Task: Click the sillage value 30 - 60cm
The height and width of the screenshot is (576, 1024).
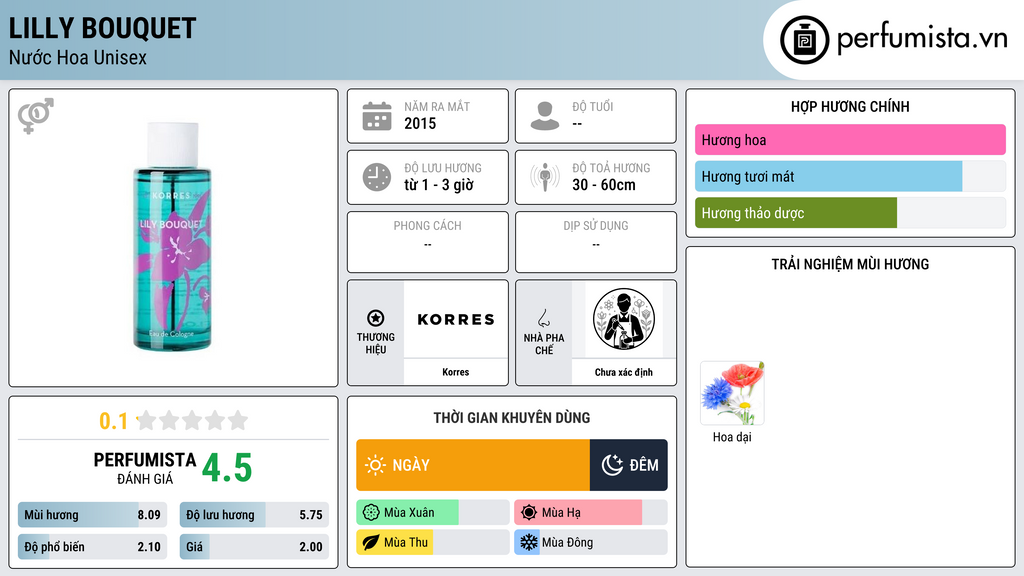Action: pos(603,185)
